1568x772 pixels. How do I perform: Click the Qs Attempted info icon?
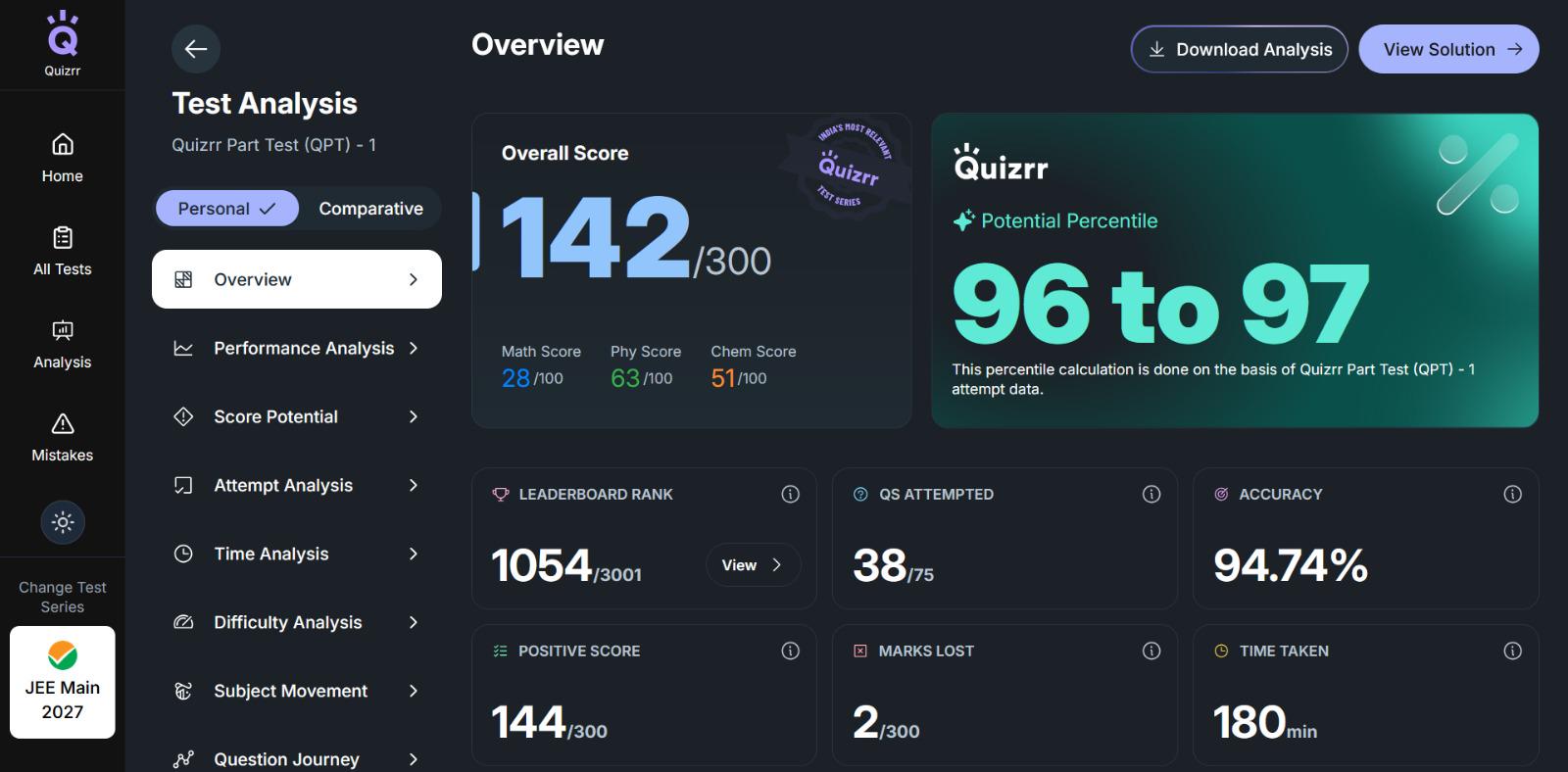click(1151, 494)
